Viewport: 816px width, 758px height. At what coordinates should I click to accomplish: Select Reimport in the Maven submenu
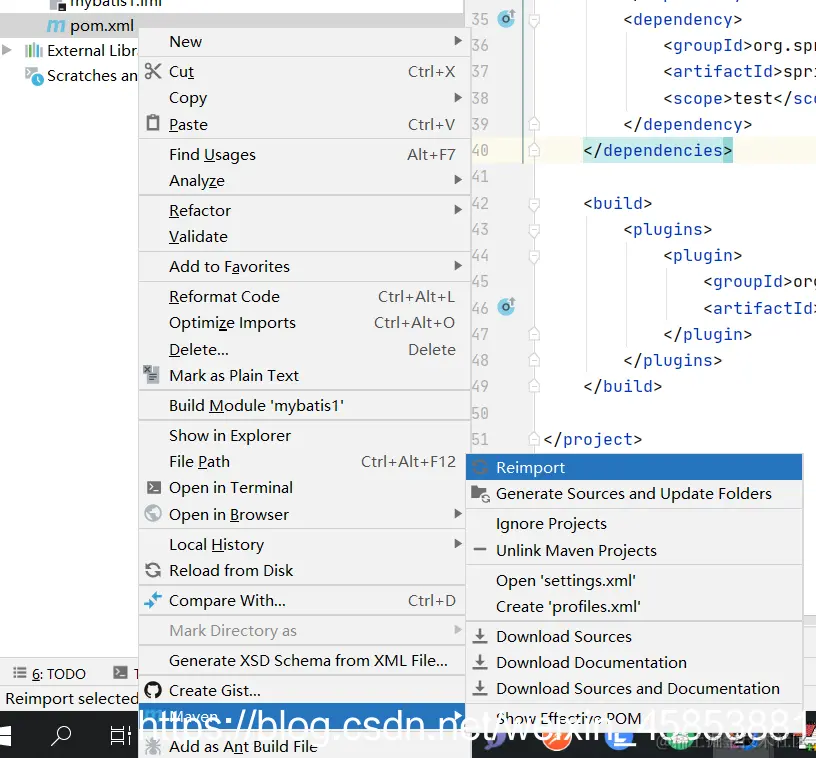pyautogui.click(x=634, y=467)
